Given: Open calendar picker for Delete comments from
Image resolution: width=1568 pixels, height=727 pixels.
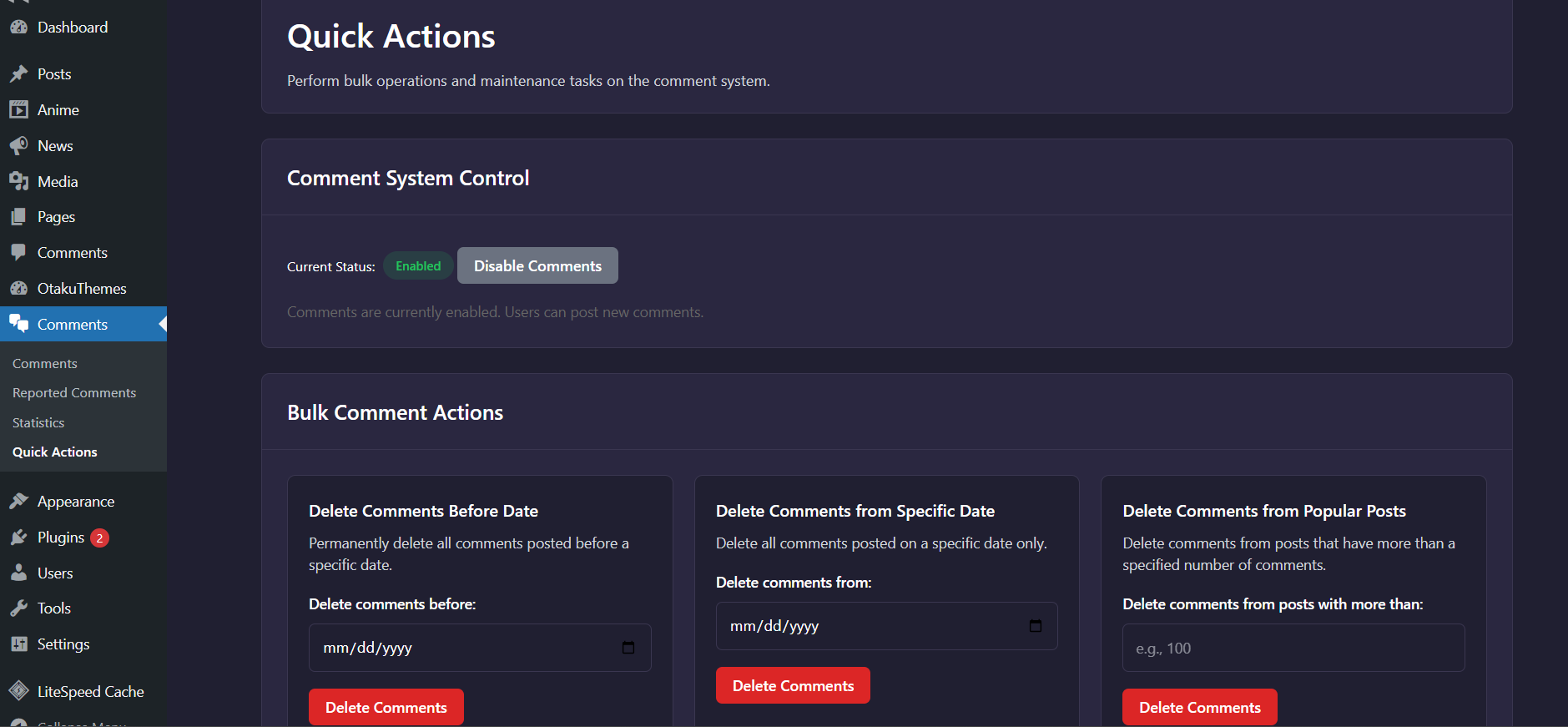Looking at the screenshot, I should 1036,626.
